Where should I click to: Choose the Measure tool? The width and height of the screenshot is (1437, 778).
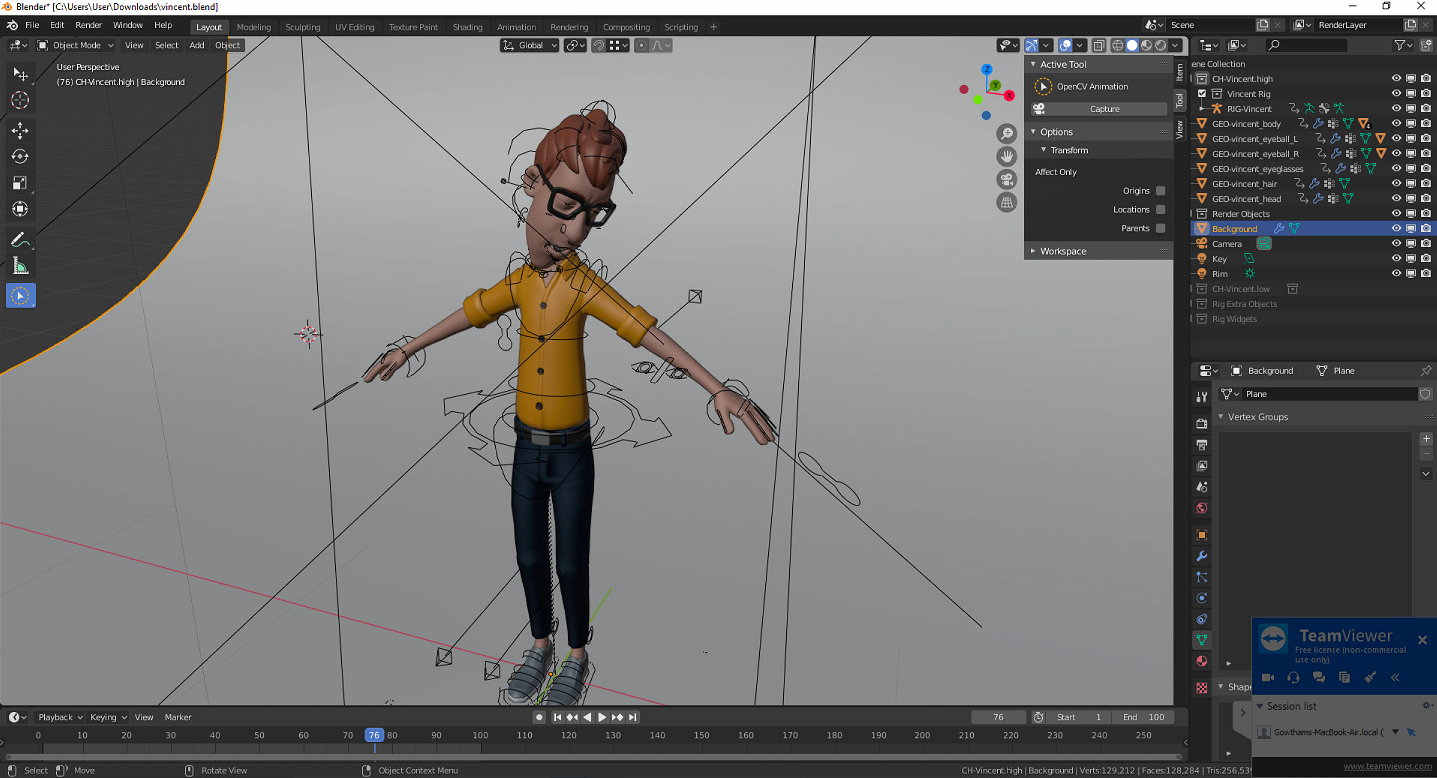pos(20,266)
